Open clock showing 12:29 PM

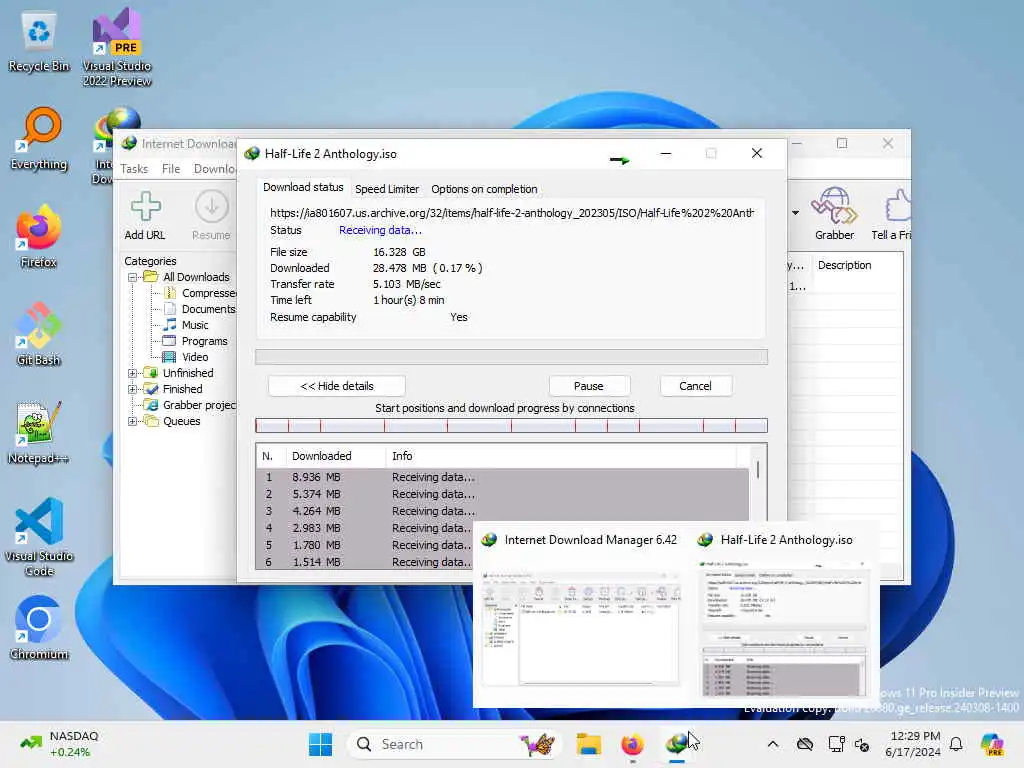tap(915, 744)
